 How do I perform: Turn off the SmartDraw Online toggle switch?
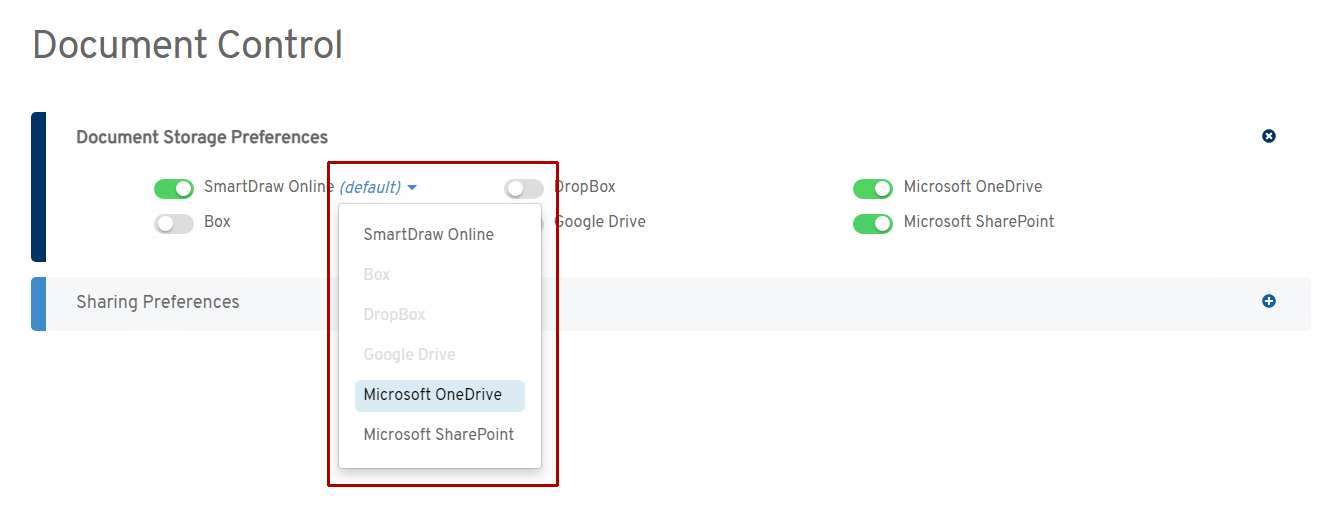point(174,188)
